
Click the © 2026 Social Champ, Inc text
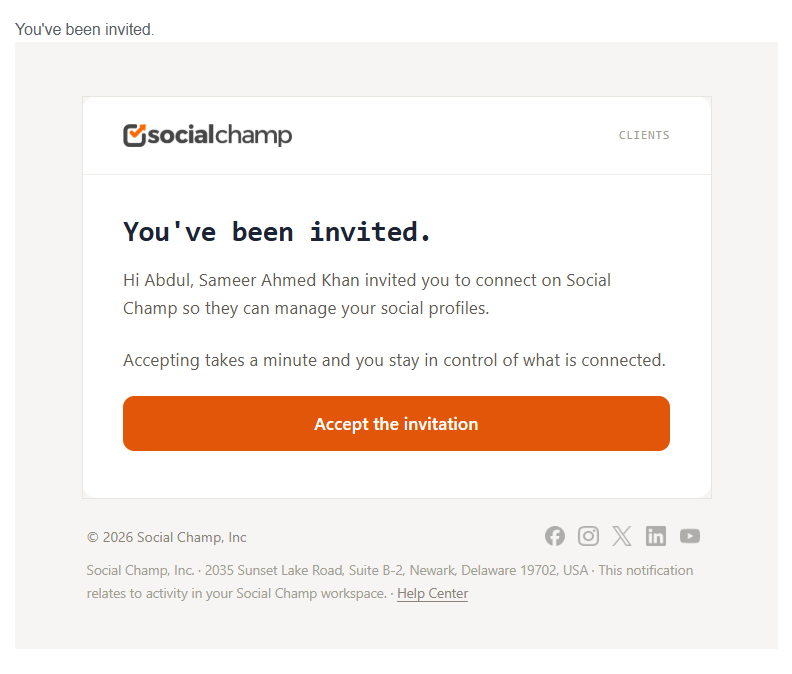coord(167,537)
